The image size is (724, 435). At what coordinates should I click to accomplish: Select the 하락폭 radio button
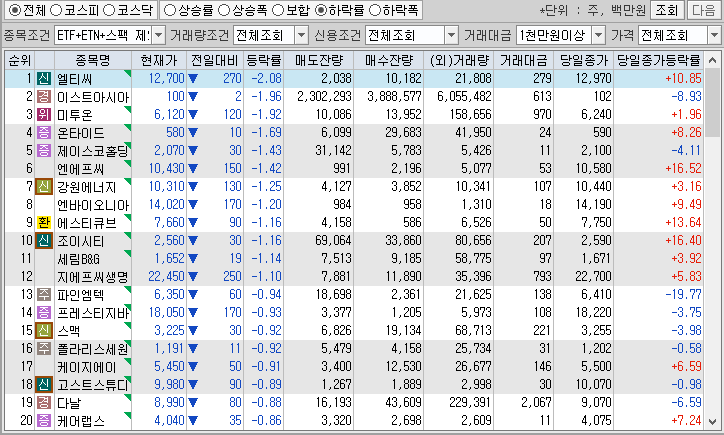point(374,10)
